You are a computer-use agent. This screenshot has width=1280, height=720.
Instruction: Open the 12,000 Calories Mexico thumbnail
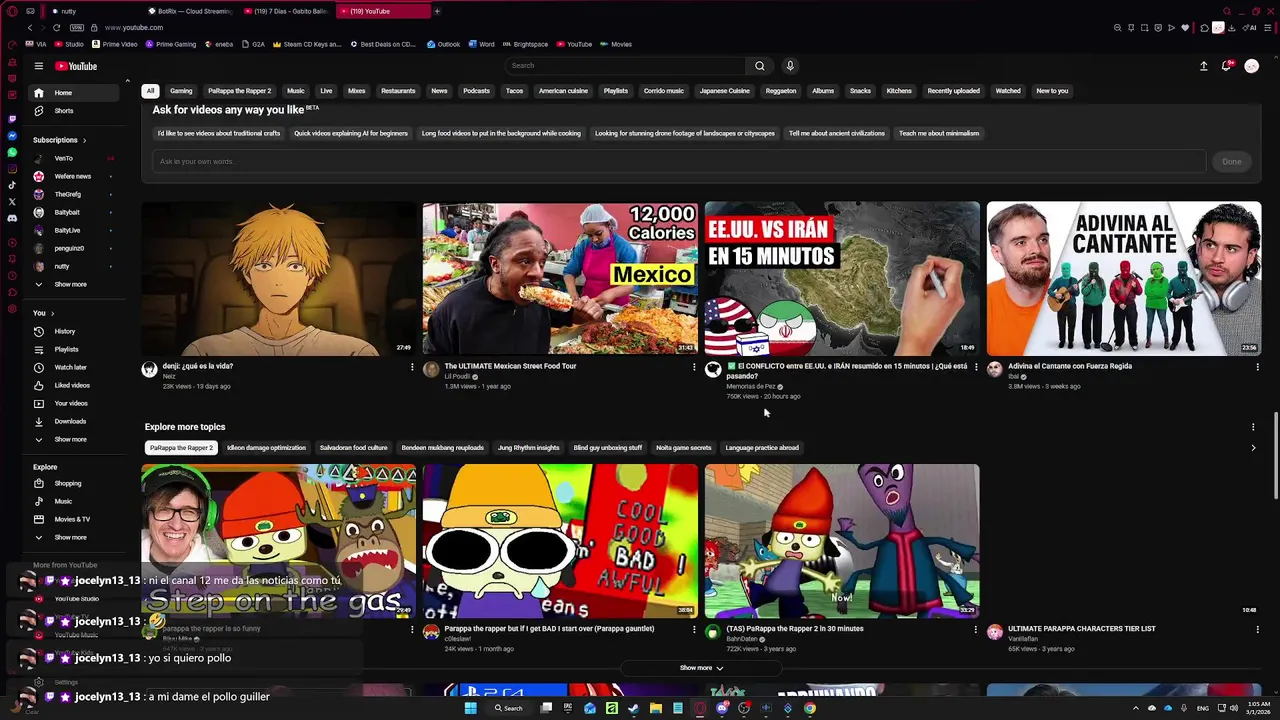point(560,279)
